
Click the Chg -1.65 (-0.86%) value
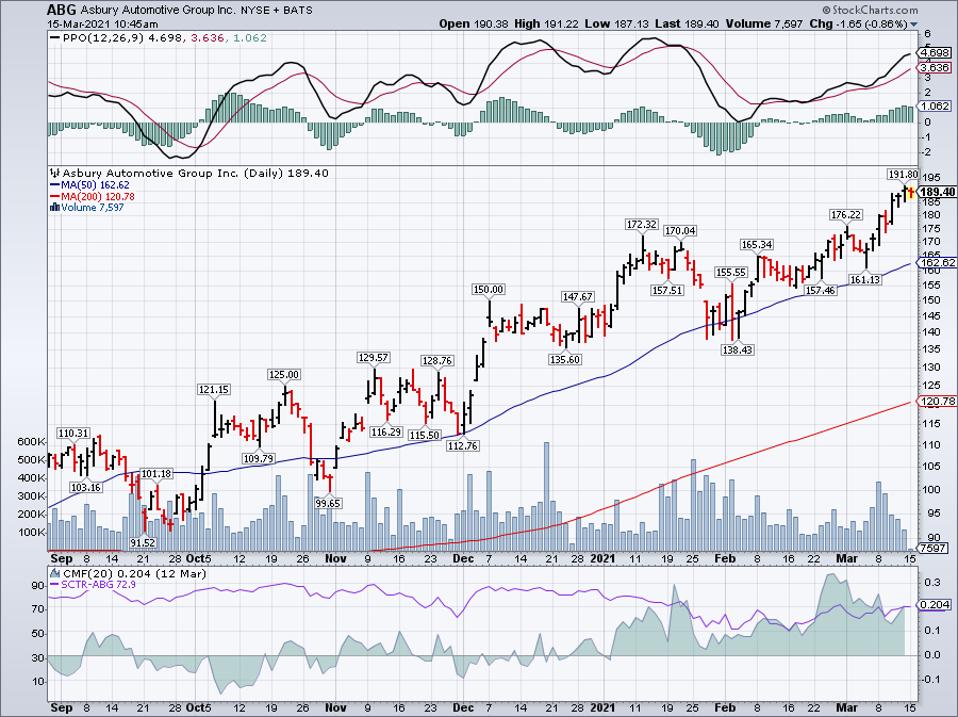click(x=859, y=24)
